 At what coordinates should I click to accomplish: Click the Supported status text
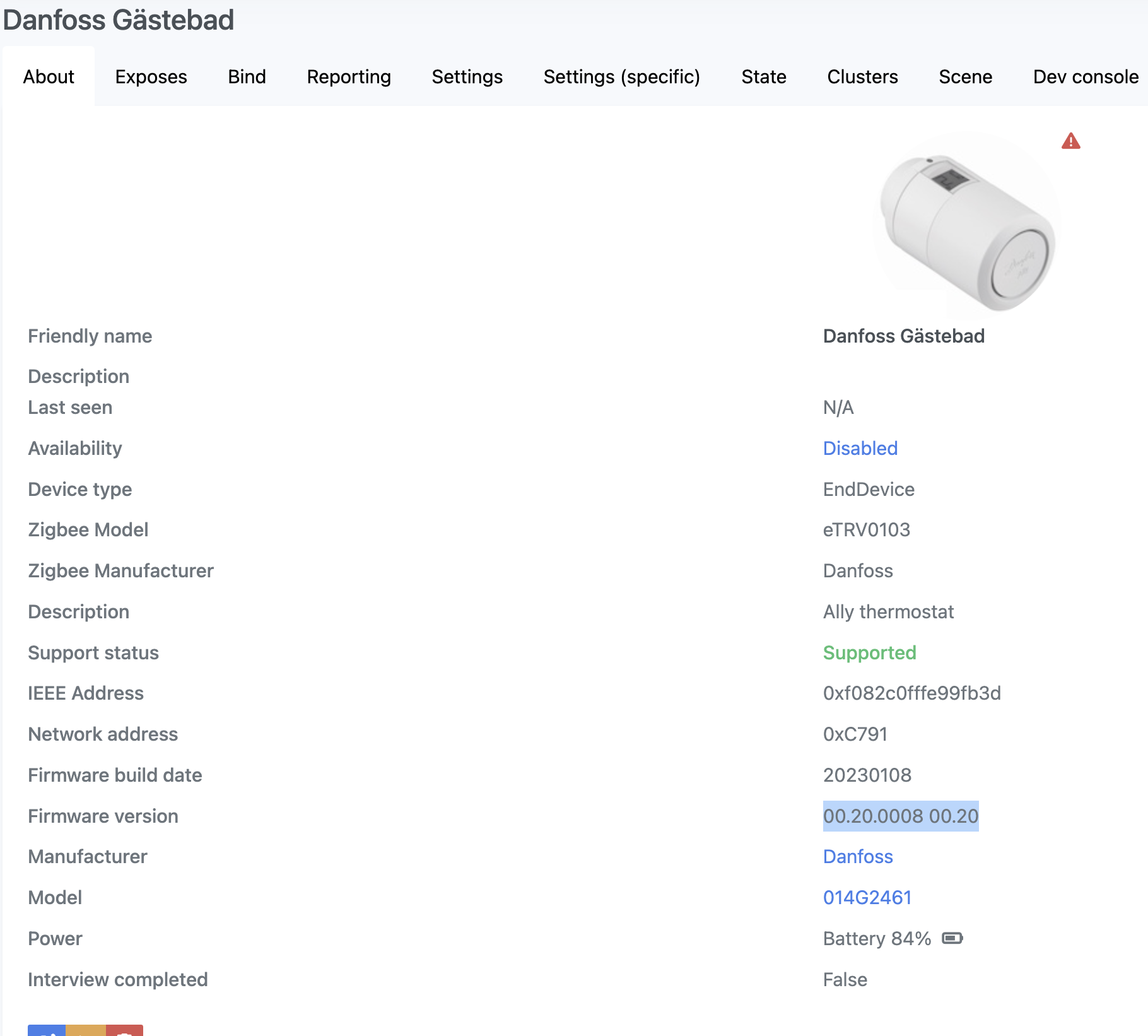tap(869, 652)
